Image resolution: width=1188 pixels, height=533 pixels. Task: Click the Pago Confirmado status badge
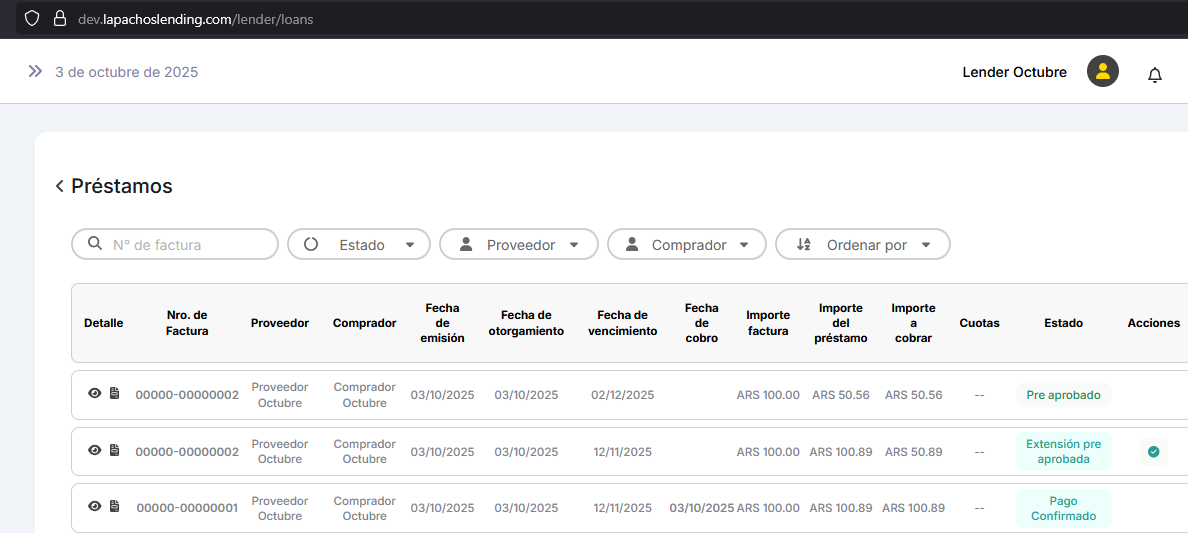1063,508
